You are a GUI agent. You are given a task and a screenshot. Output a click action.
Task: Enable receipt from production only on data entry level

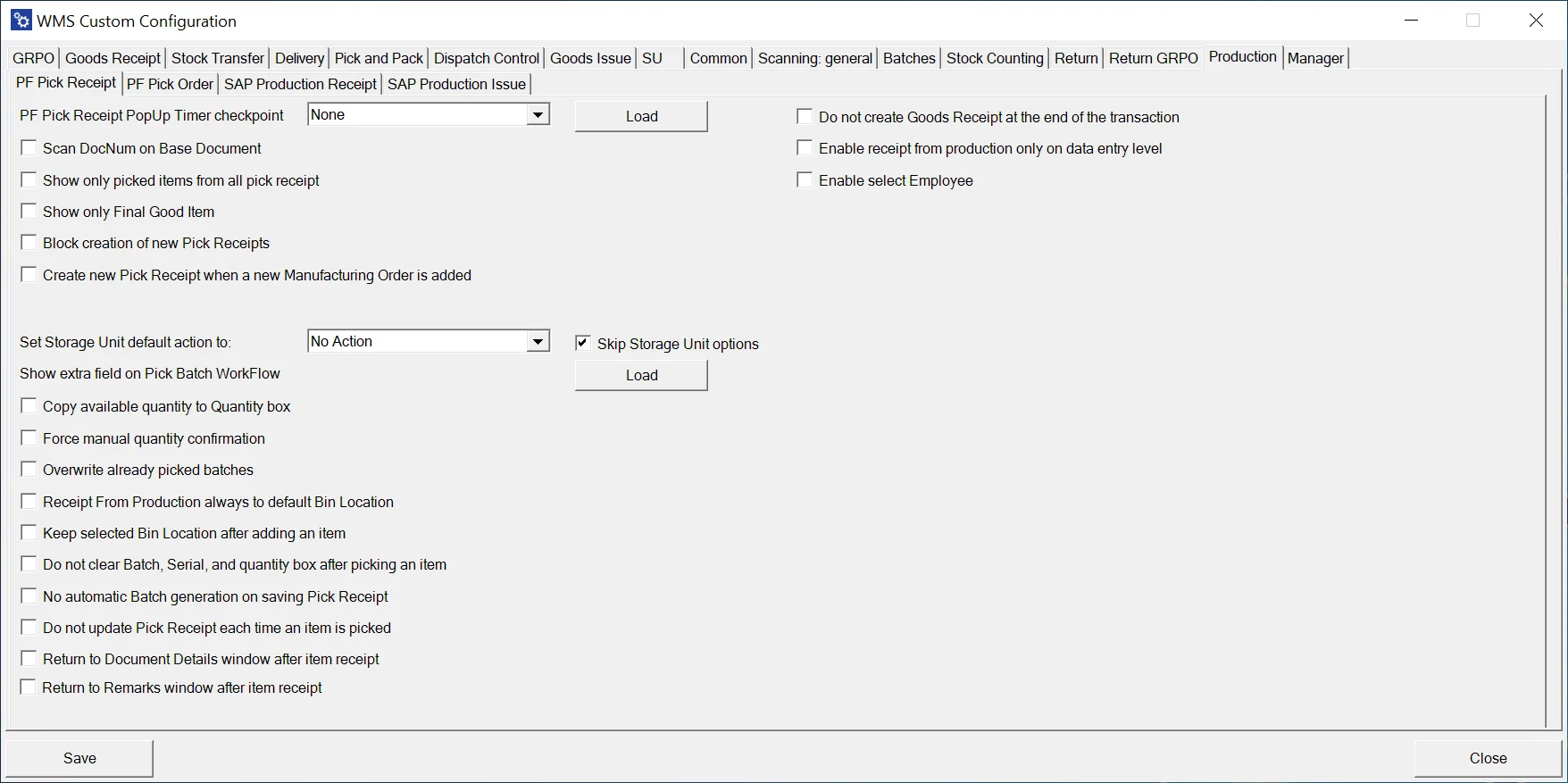[805, 148]
